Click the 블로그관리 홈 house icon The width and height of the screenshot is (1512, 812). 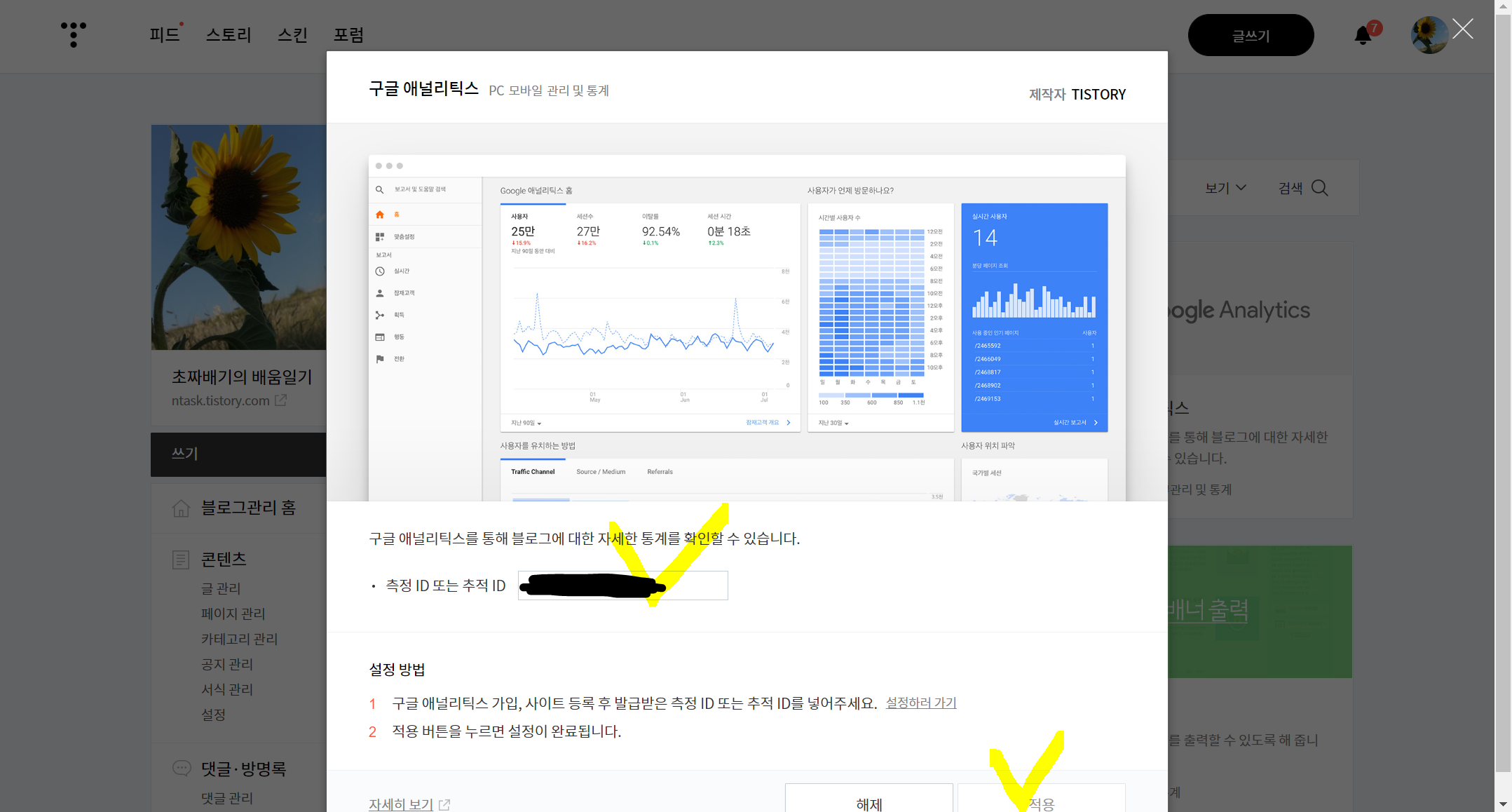[181, 508]
